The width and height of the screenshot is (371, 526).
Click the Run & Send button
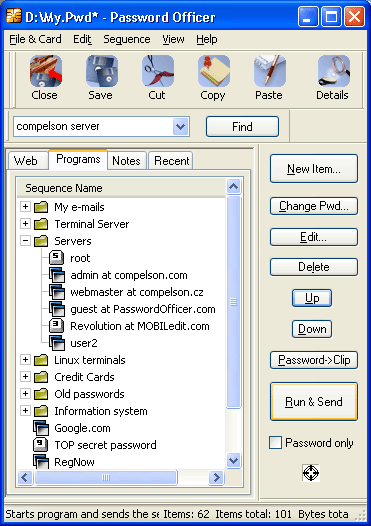click(x=314, y=401)
